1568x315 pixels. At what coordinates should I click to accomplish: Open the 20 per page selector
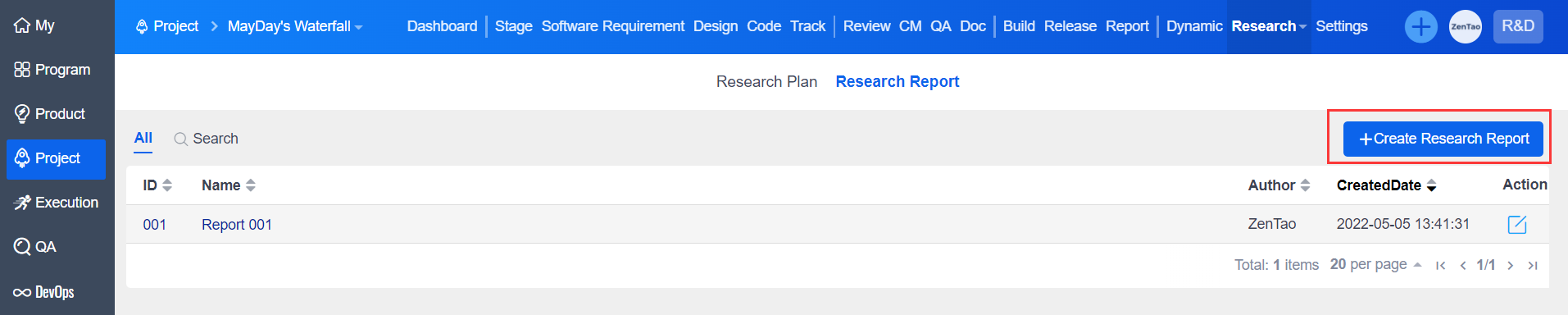click(1375, 264)
